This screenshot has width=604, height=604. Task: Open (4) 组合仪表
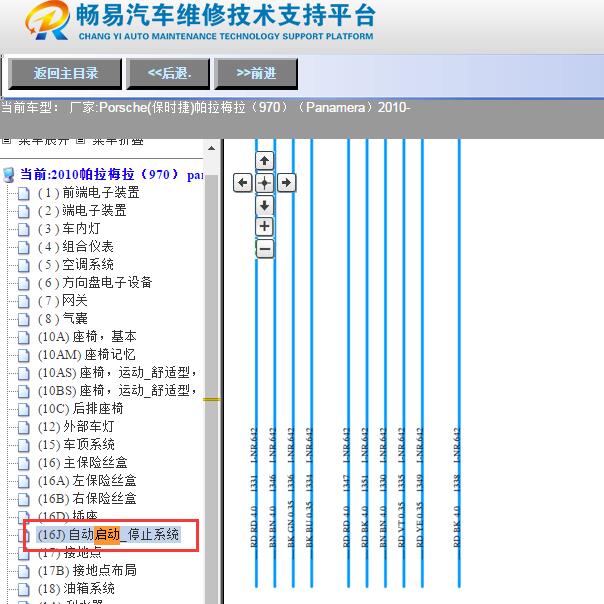click(x=76, y=247)
